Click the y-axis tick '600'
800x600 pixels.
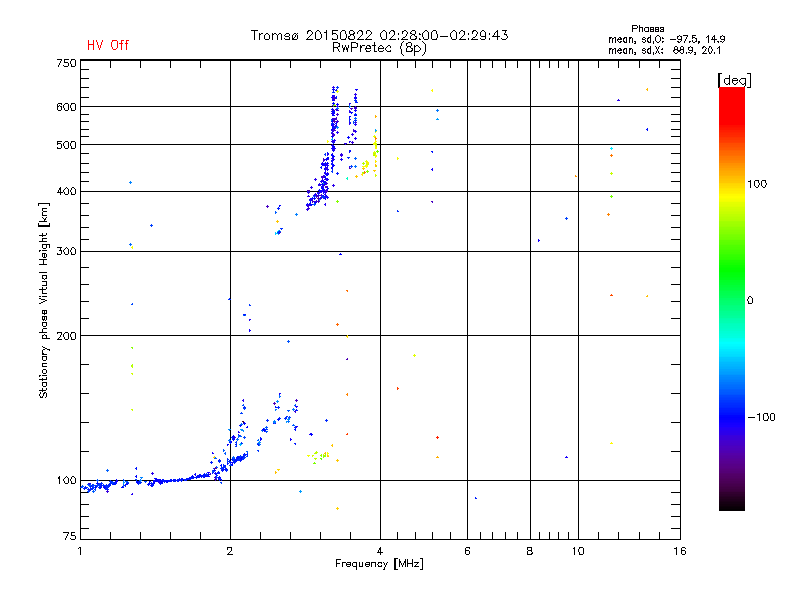(66, 107)
